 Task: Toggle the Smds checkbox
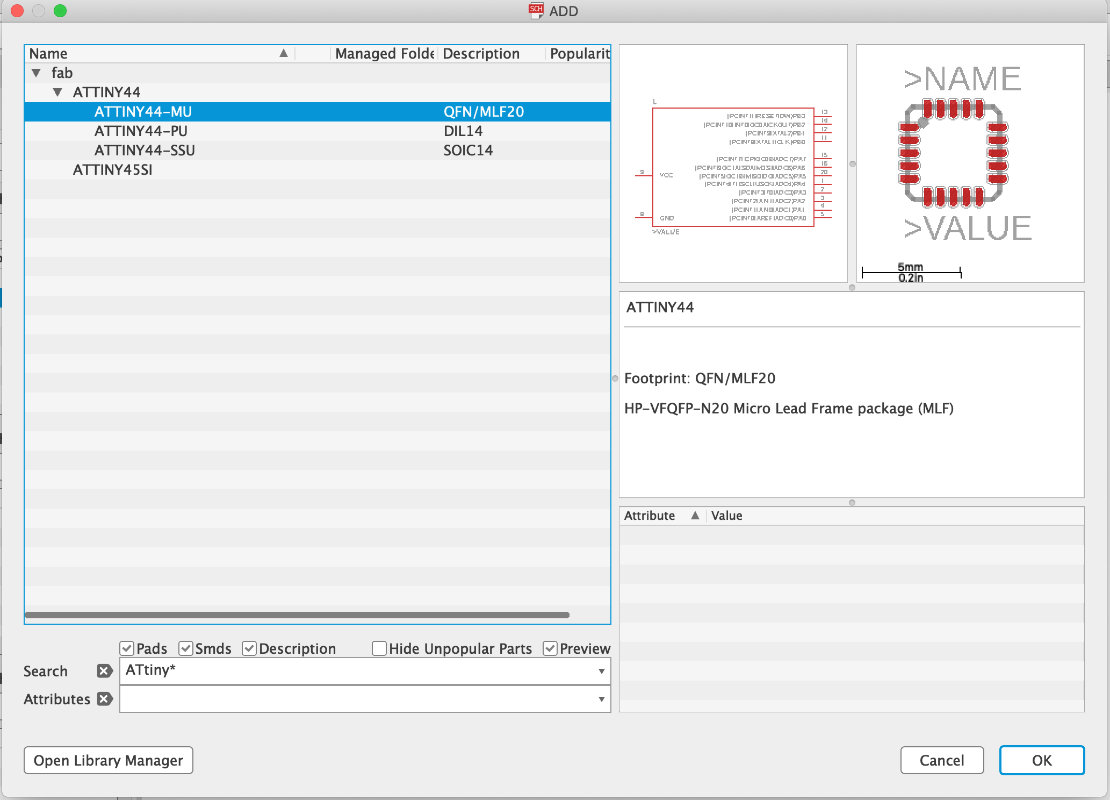click(x=186, y=648)
